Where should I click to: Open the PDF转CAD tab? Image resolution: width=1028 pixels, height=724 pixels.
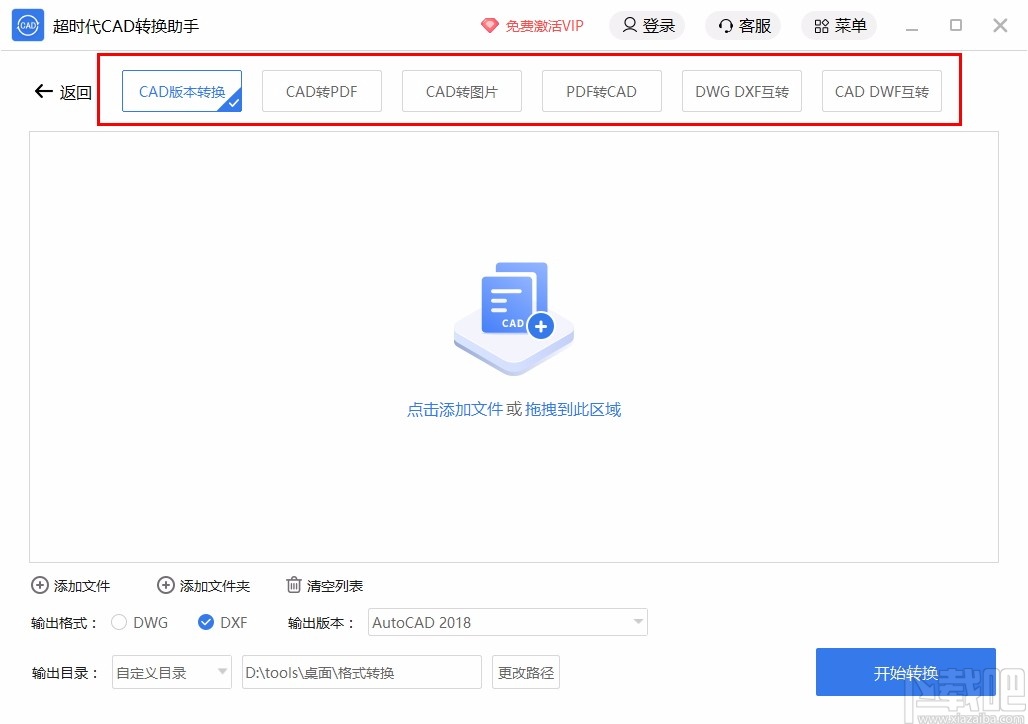click(601, 90)
